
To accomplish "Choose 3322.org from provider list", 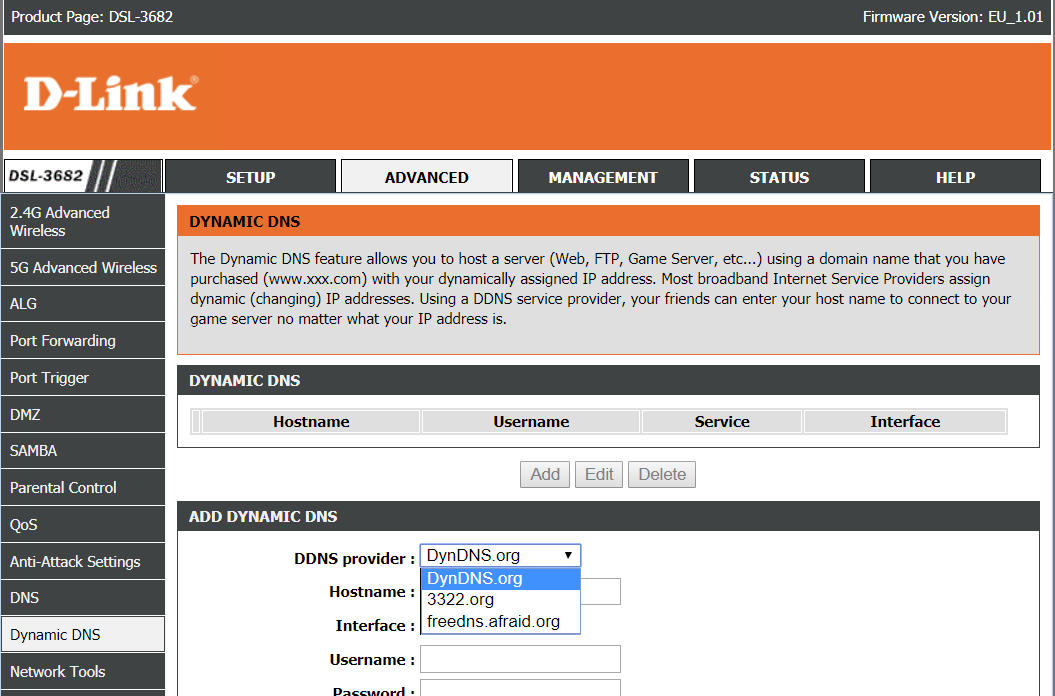I will tap(501, 599).
